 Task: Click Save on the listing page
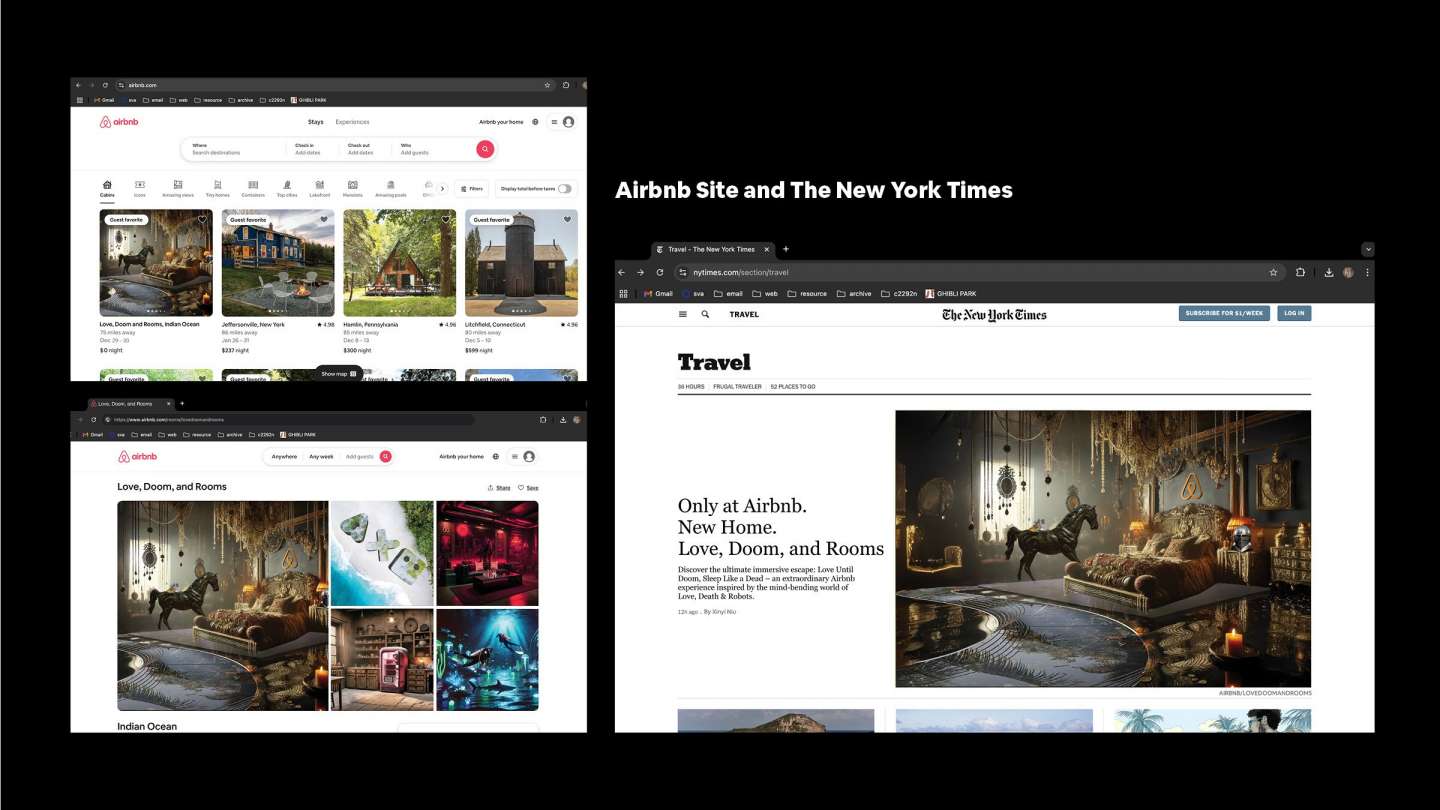pyautogui.click(x=528, y=488)
